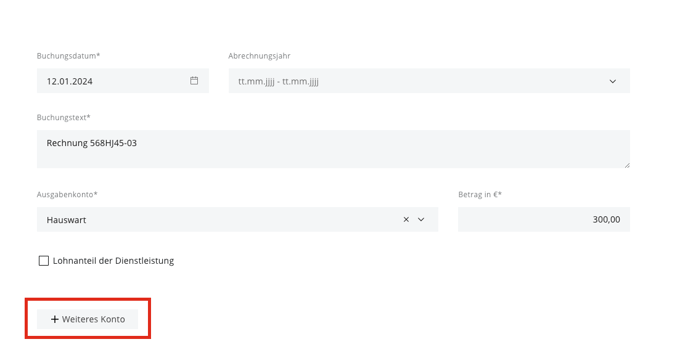Image resolution: width=688 pixels, height=363 pixels.
Task: Click the Buchungstext label
Action: tap(64, 117)
